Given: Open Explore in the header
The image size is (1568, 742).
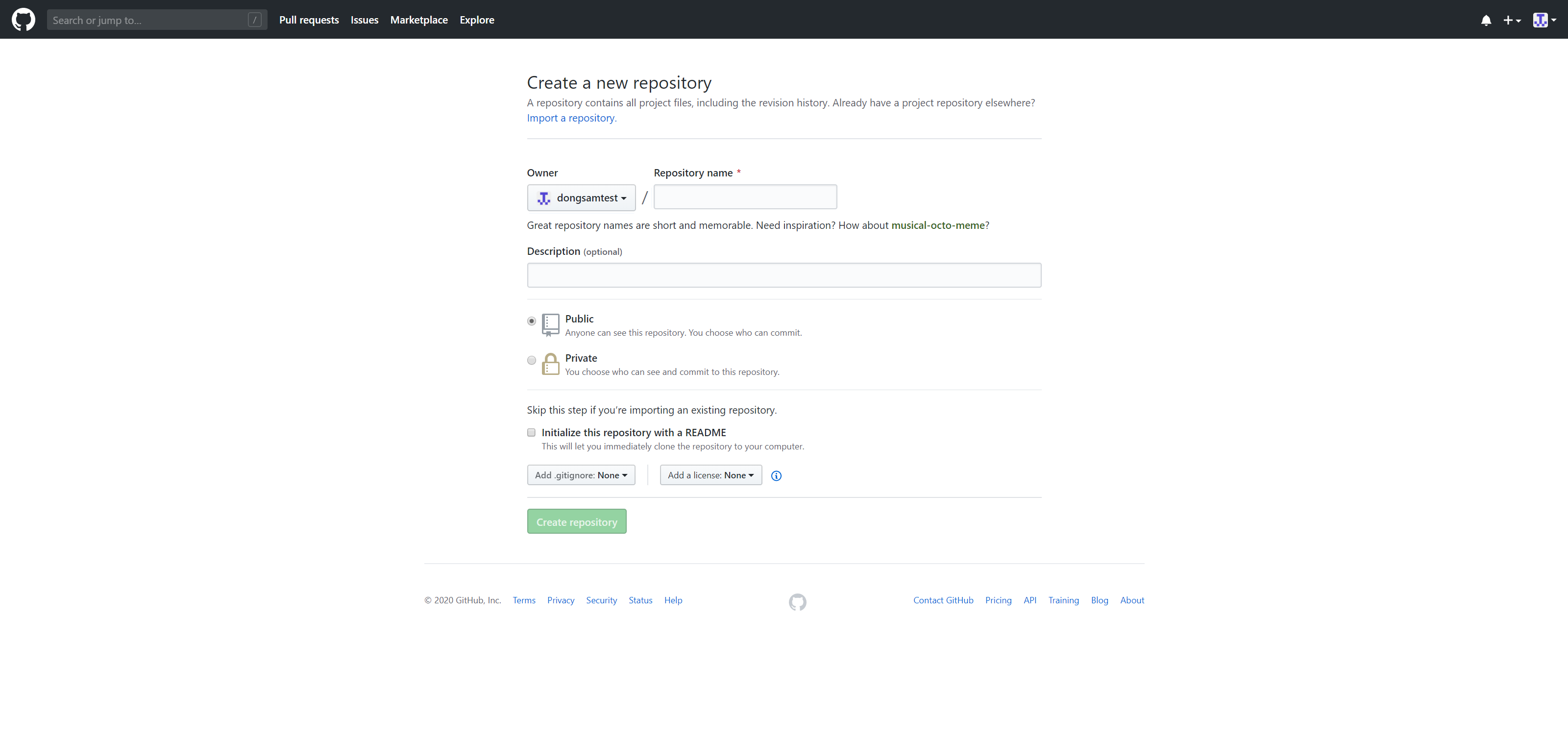Looking at the screenshot, I should (477, 20).
